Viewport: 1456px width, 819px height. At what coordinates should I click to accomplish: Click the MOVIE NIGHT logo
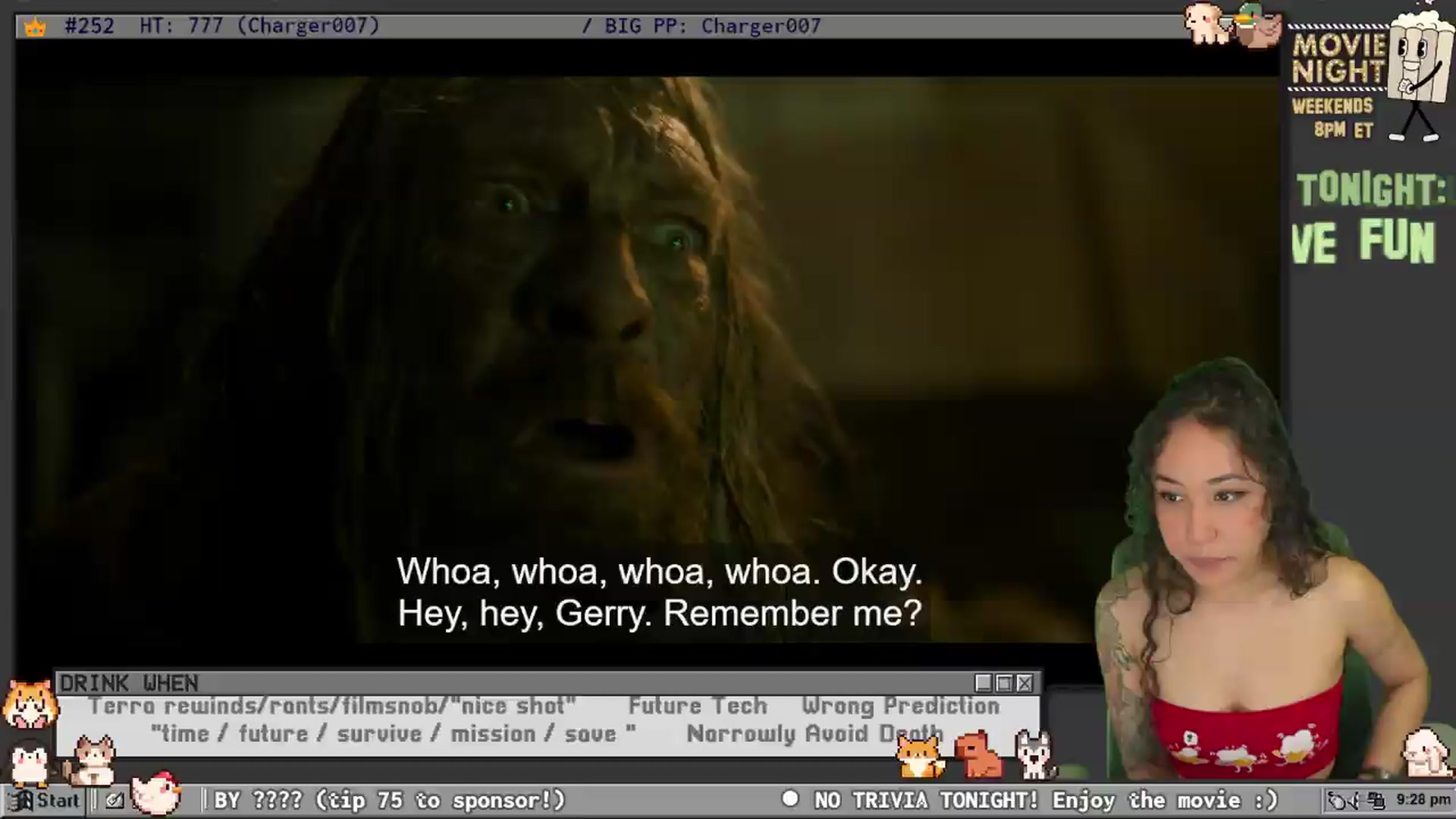[x=1340, y=58]
